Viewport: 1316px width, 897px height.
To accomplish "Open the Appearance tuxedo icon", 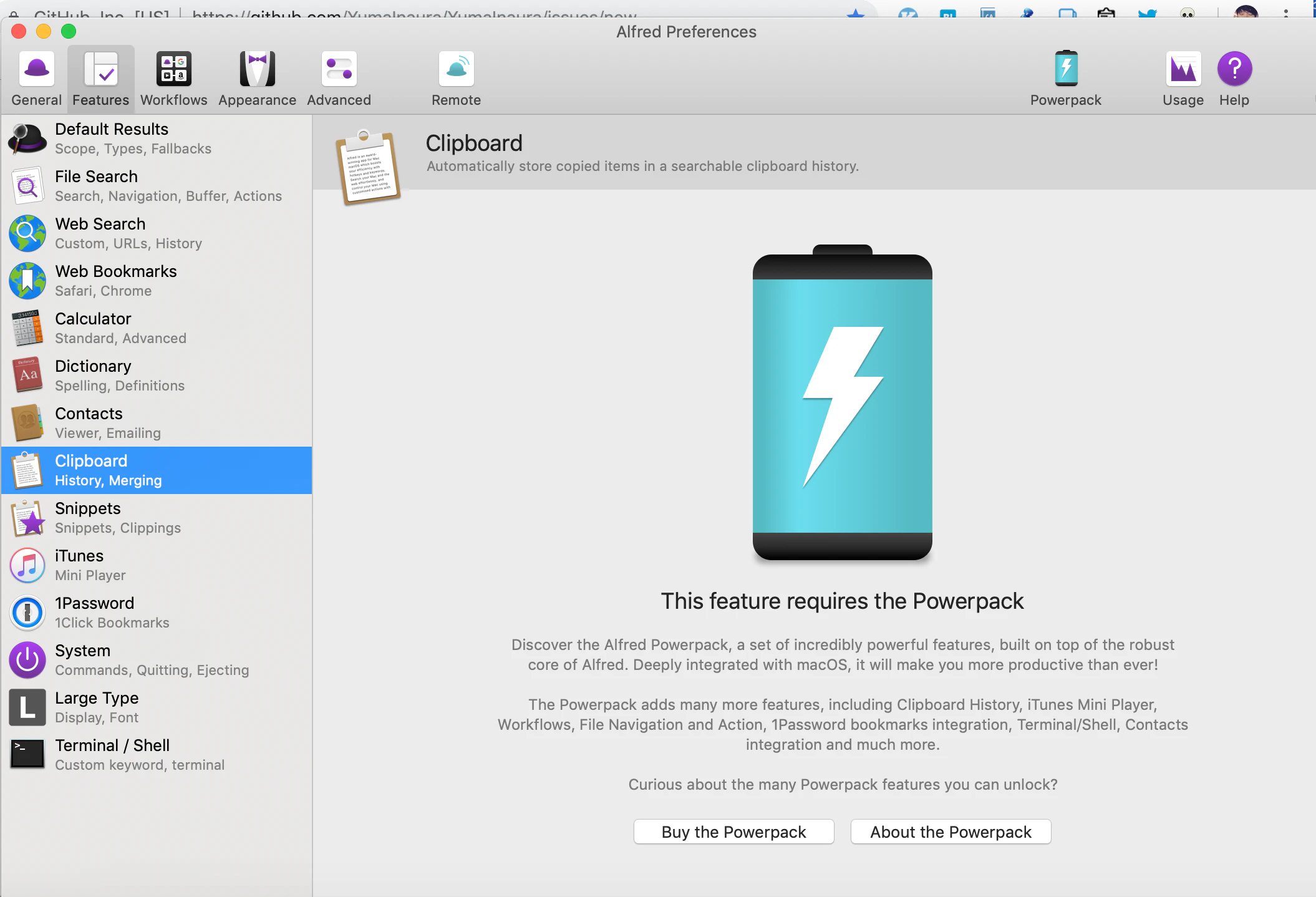I will tap(258, 69).
